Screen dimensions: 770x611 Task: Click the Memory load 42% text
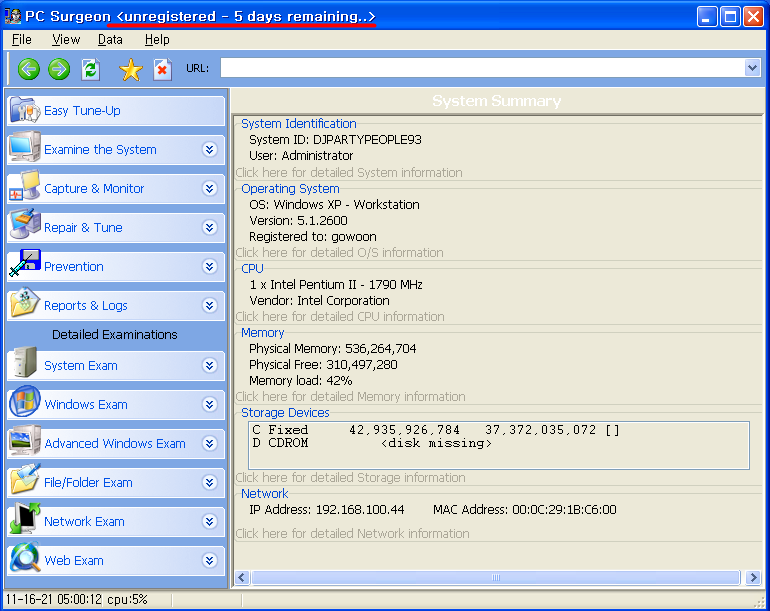[x=301, y=381]
